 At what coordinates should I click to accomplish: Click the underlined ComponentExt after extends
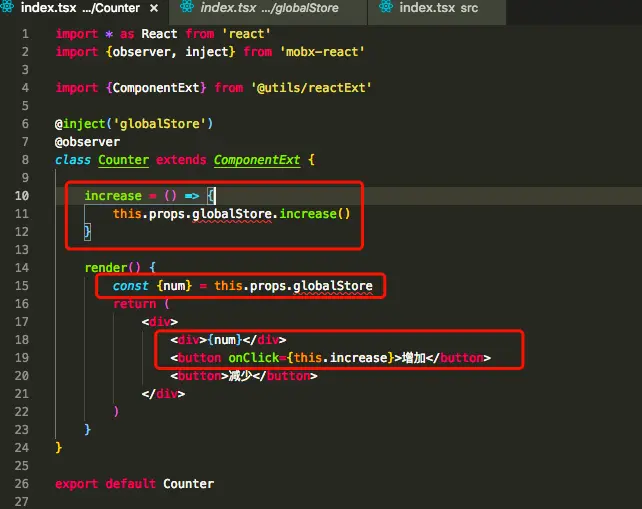pyautogui.click(x=257, y=160)
